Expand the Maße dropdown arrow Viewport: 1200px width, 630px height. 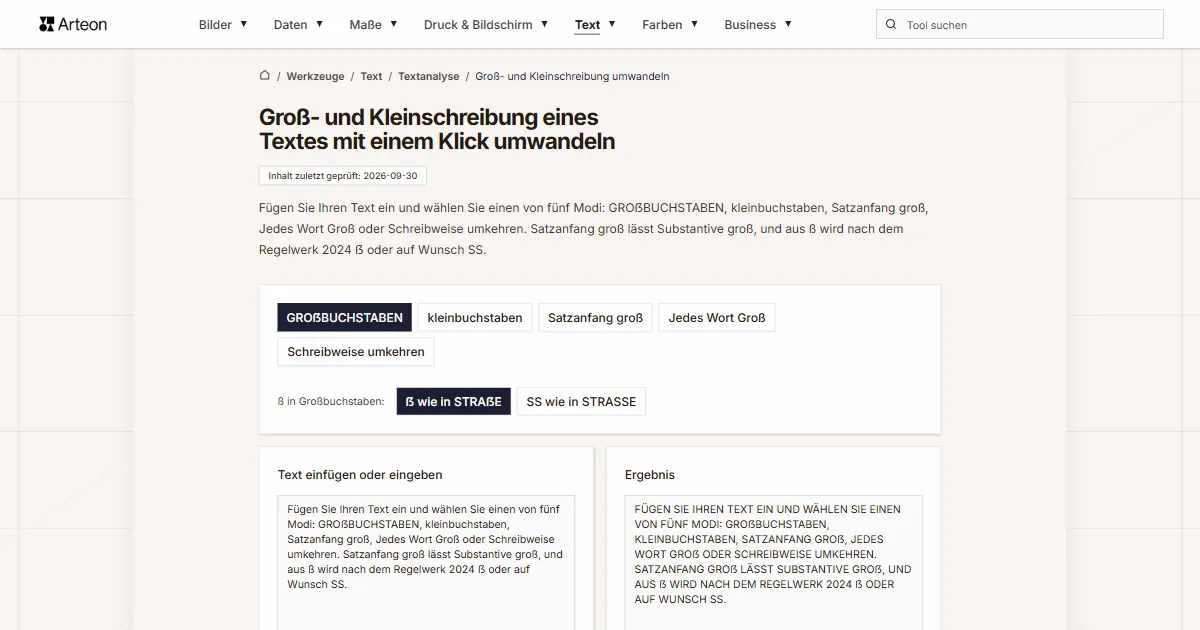(393, 24)
